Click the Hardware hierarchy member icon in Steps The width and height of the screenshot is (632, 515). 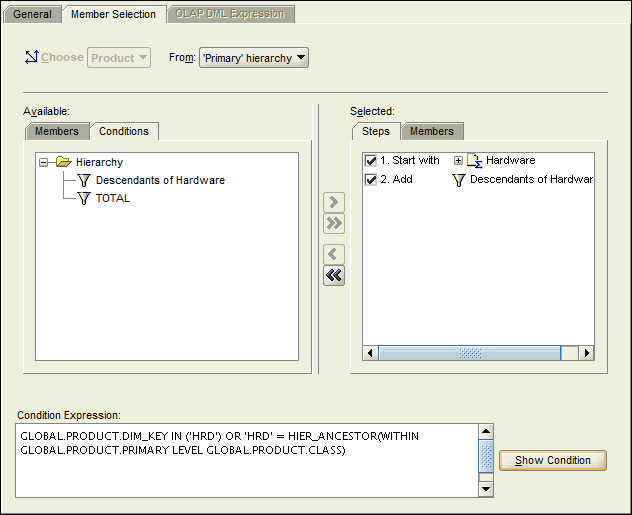(474, 160)
